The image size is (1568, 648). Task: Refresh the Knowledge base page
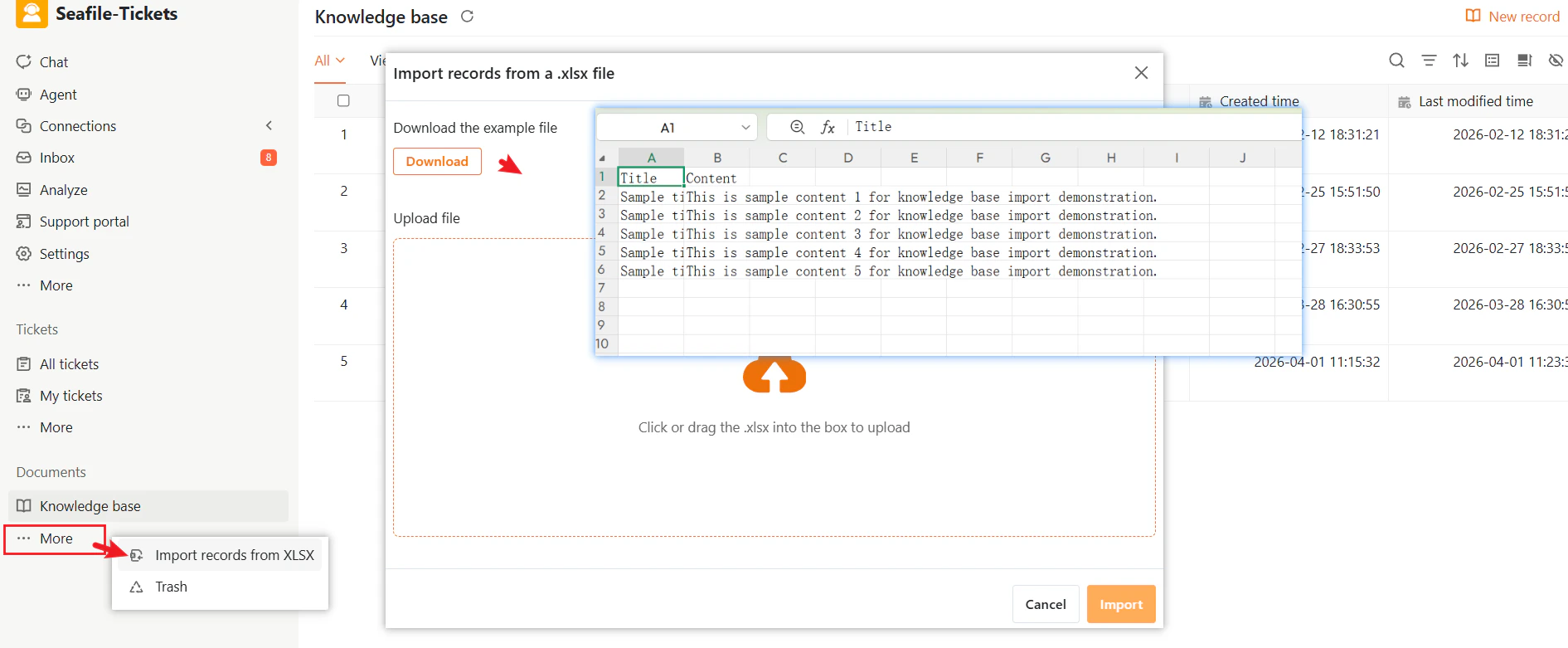click(x=467, y=17)
